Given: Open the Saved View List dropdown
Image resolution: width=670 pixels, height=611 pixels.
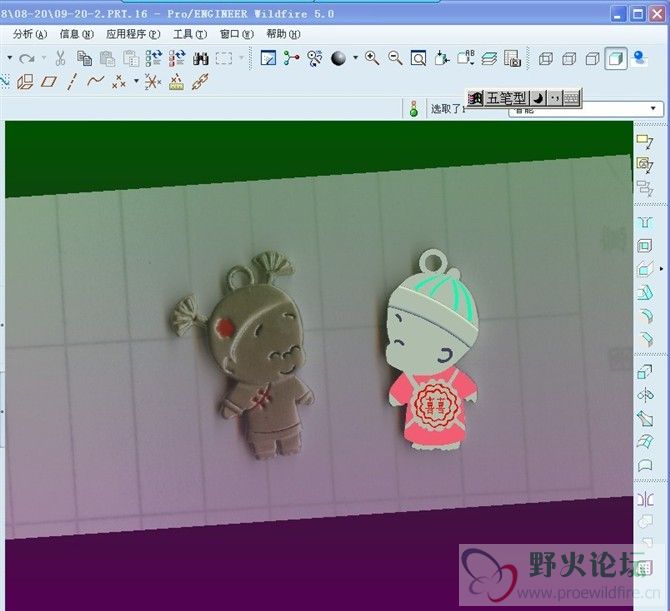Looking at the screenshot, I should coord(465,58).
